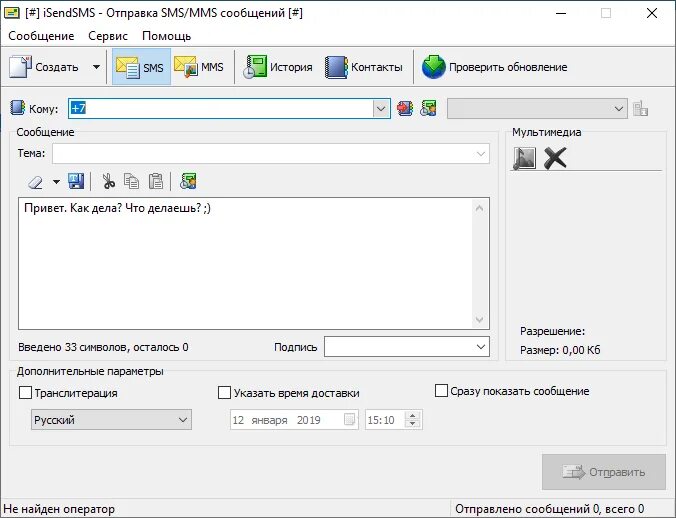676x518 pixels.
Task: Click the eraser clear-text icon
Action: click(35, 182)
